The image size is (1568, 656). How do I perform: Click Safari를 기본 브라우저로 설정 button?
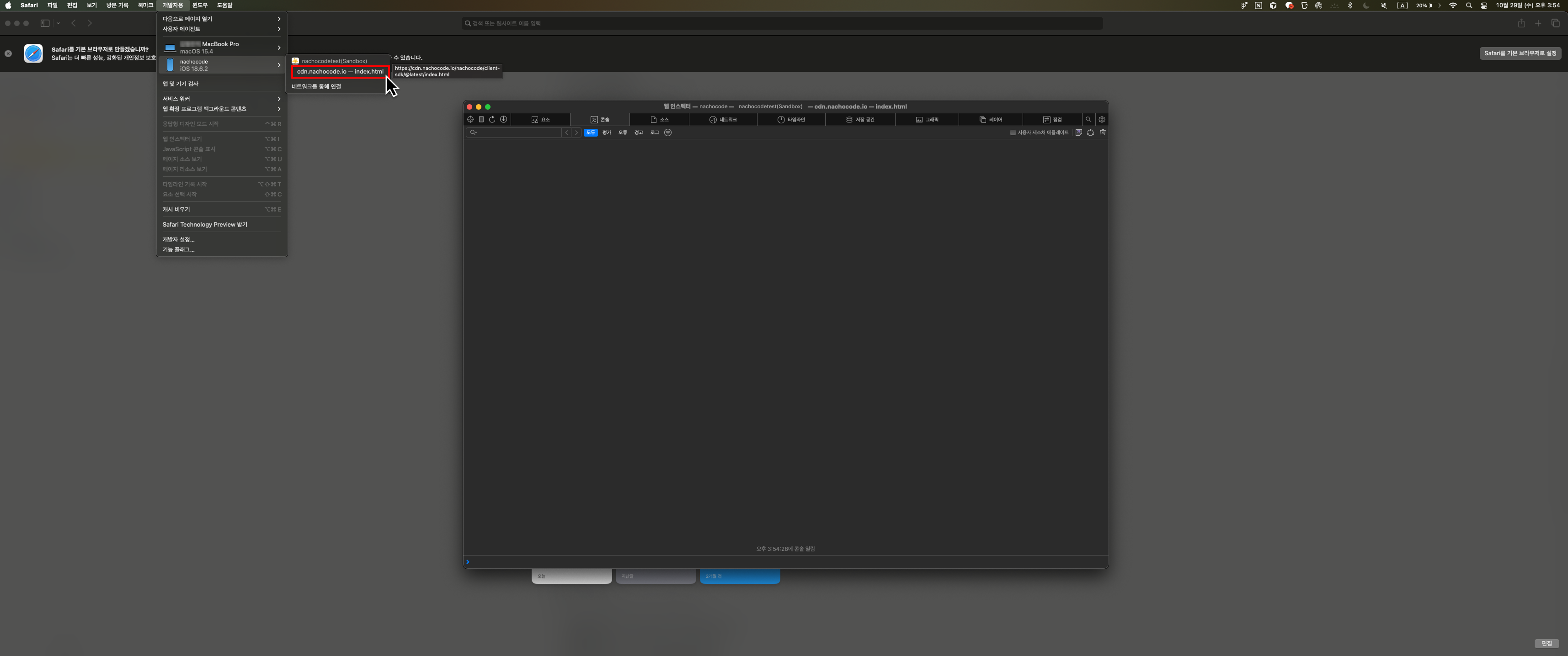click(1520, 53)
